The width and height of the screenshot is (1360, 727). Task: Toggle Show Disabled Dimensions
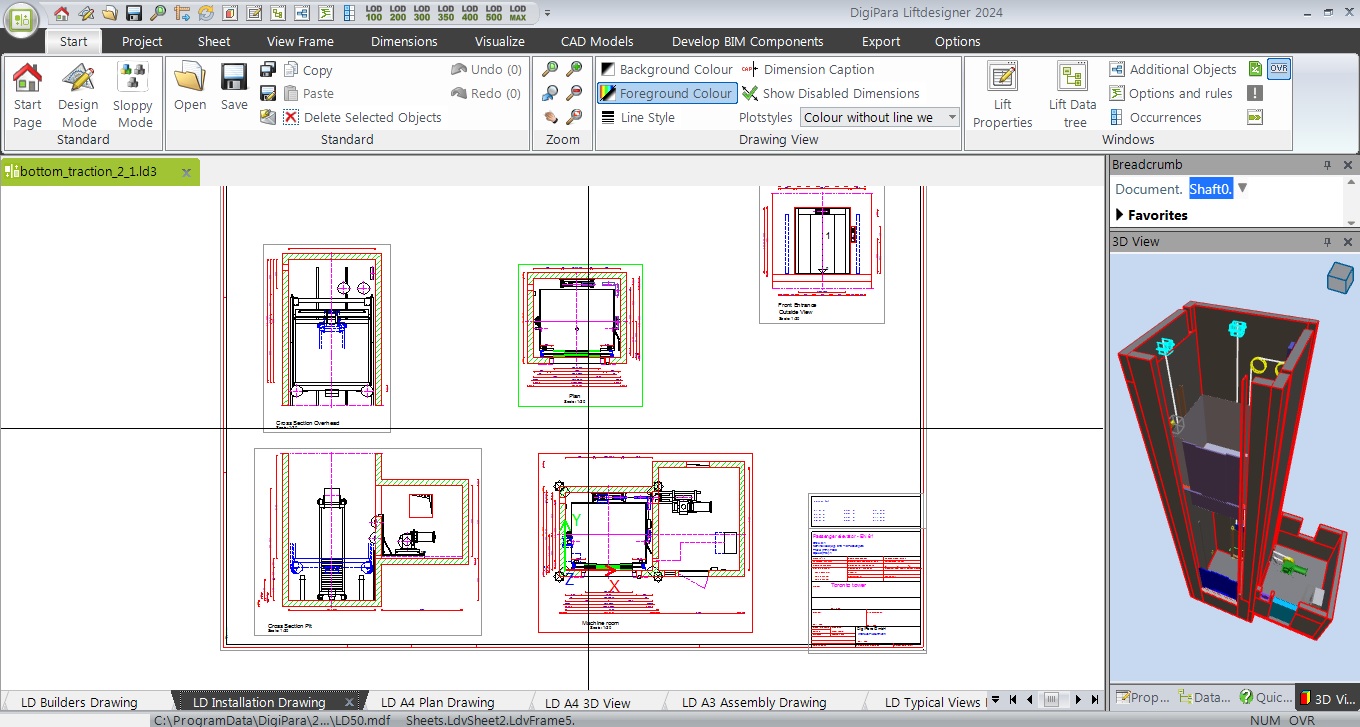click(x=830, y=93)
